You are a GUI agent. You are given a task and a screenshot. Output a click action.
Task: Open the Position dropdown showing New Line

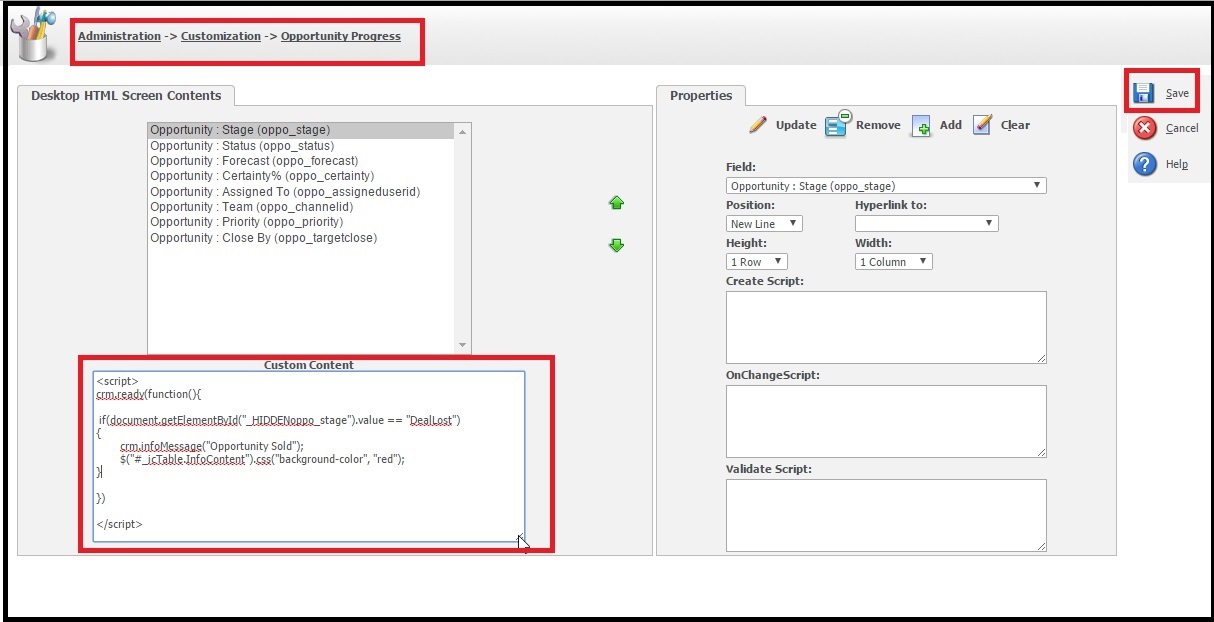coord(764,224)
